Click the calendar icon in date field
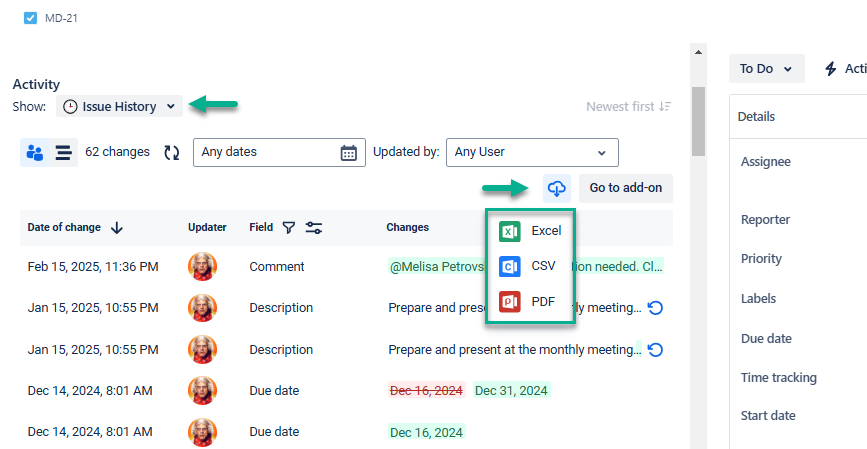The width and height of the screenshot is (867, 449). coord(348,153)
